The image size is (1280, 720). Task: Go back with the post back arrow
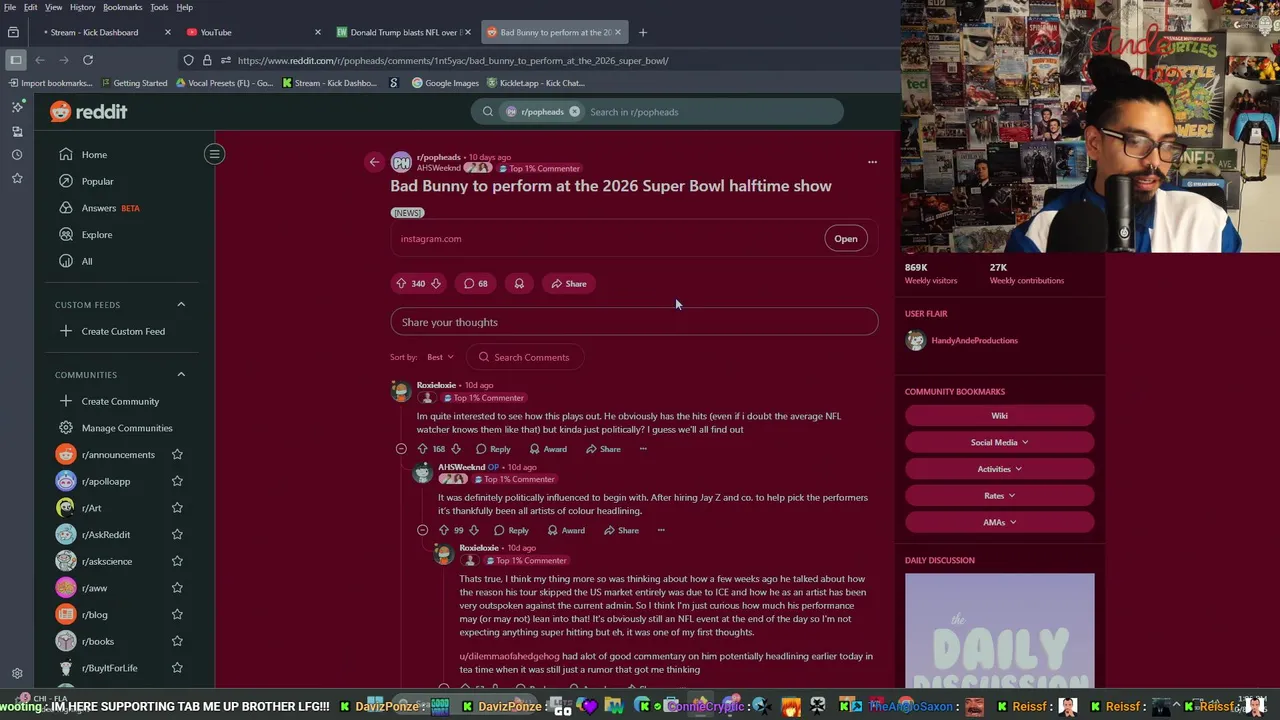click(x=374, y=162)
